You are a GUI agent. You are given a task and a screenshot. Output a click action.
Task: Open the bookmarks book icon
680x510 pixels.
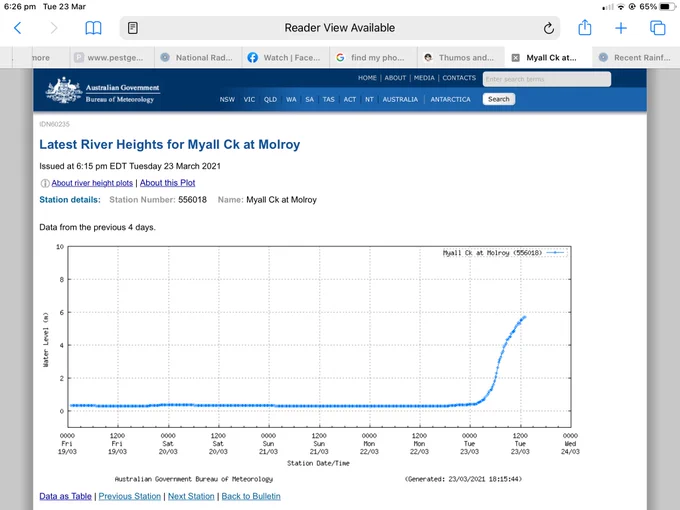[93, 28]
